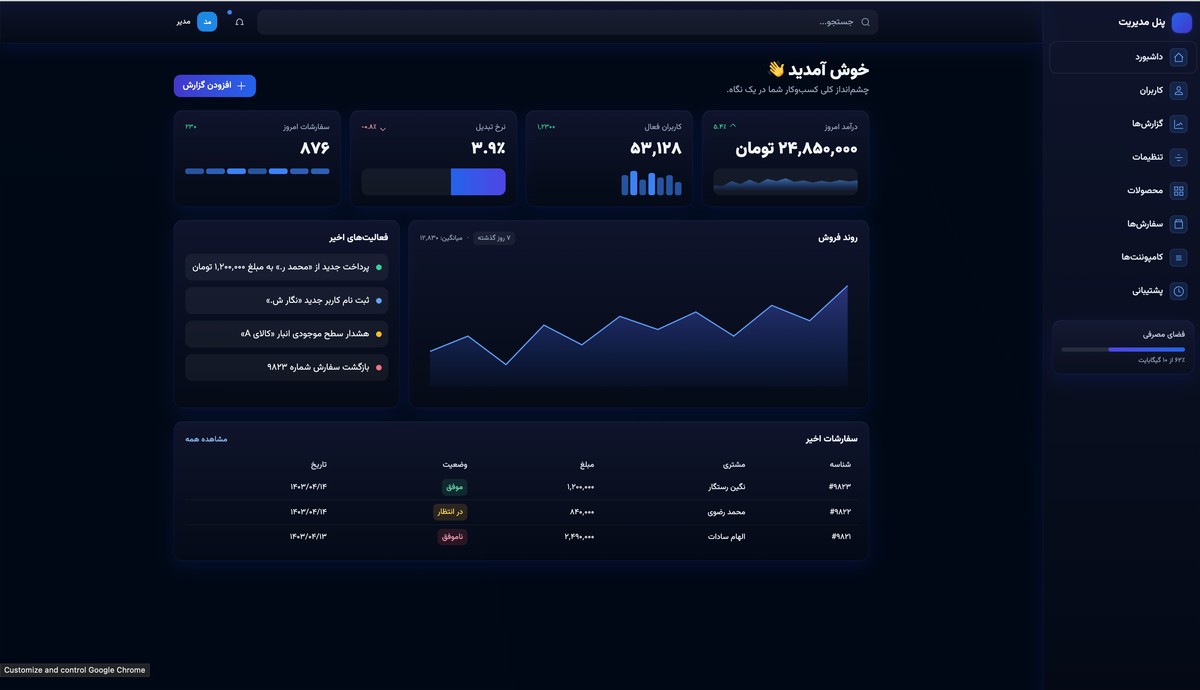Open the ۷ روز گذشته period selector

pyautogui.click(x=492, y=237)
